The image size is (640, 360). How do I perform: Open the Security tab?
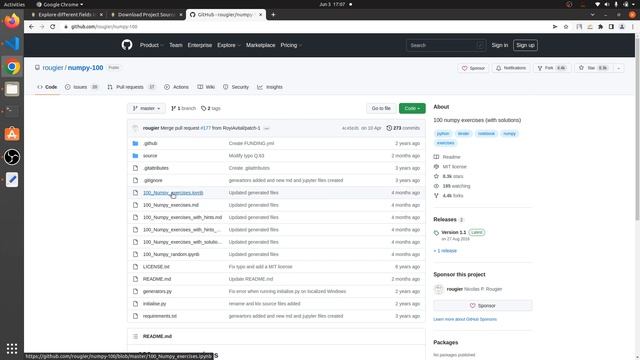236,87
